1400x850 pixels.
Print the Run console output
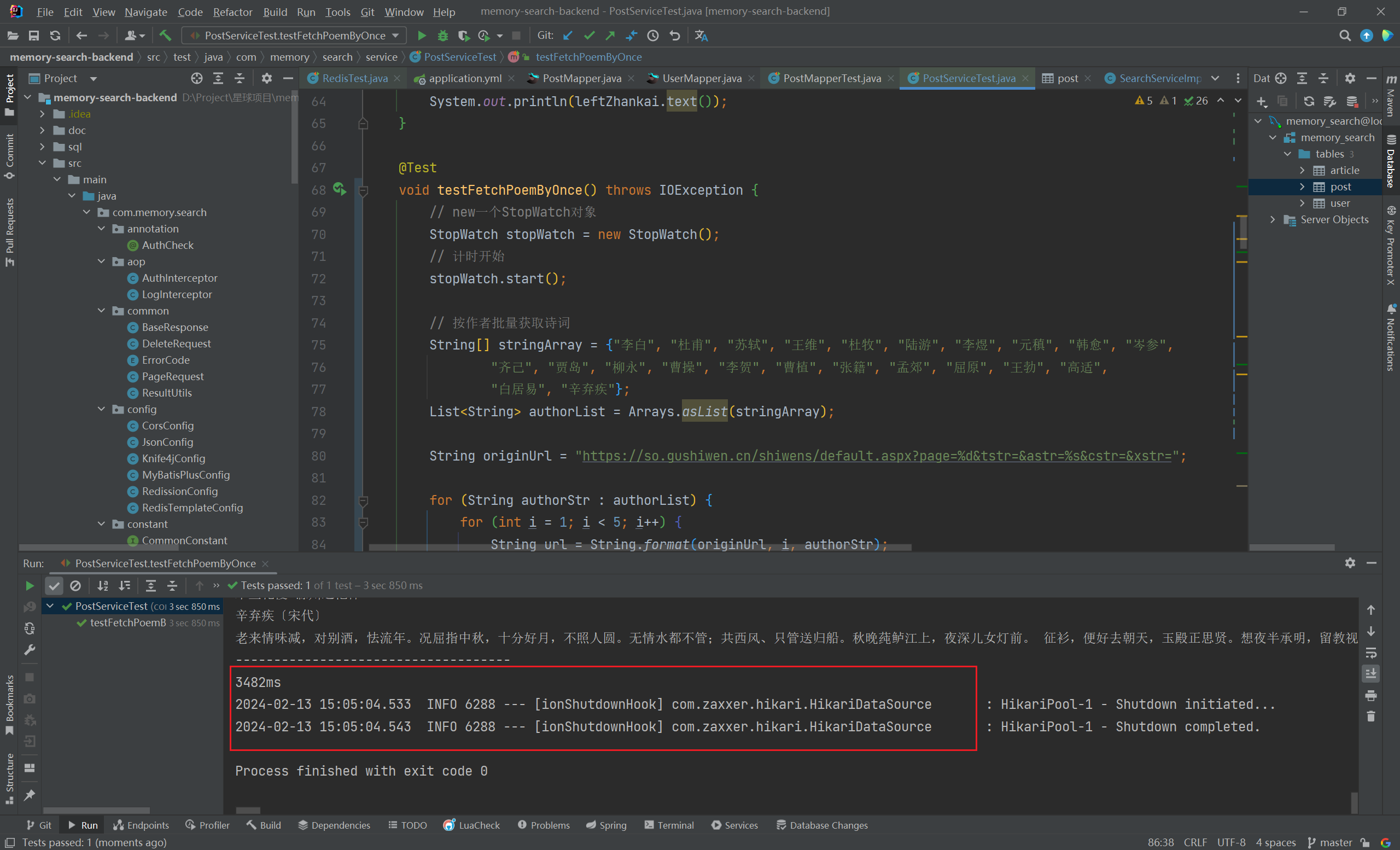[x=1370, y=695]
